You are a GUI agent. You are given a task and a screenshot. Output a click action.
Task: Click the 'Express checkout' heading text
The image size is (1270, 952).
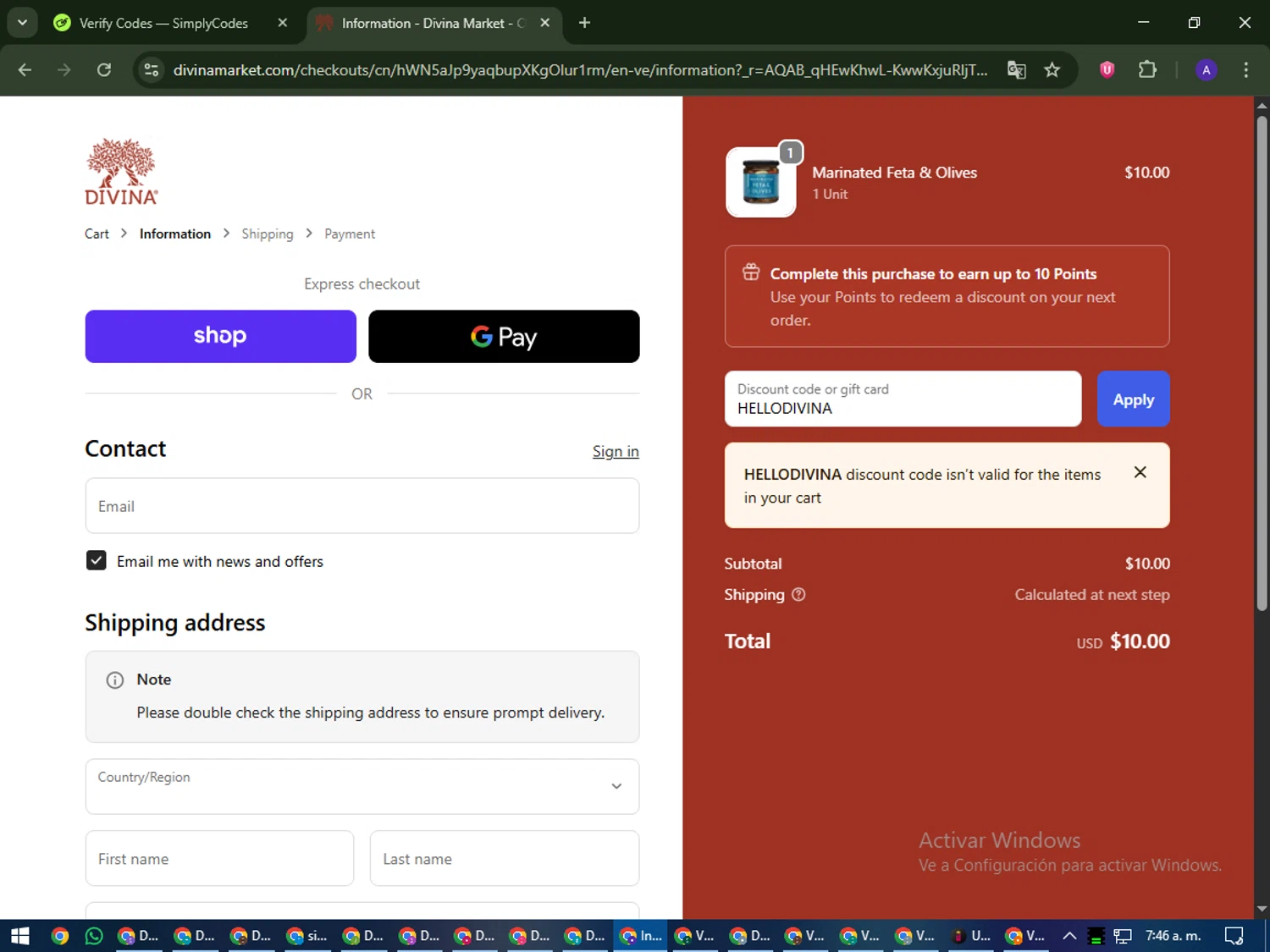tap(362, 284)
